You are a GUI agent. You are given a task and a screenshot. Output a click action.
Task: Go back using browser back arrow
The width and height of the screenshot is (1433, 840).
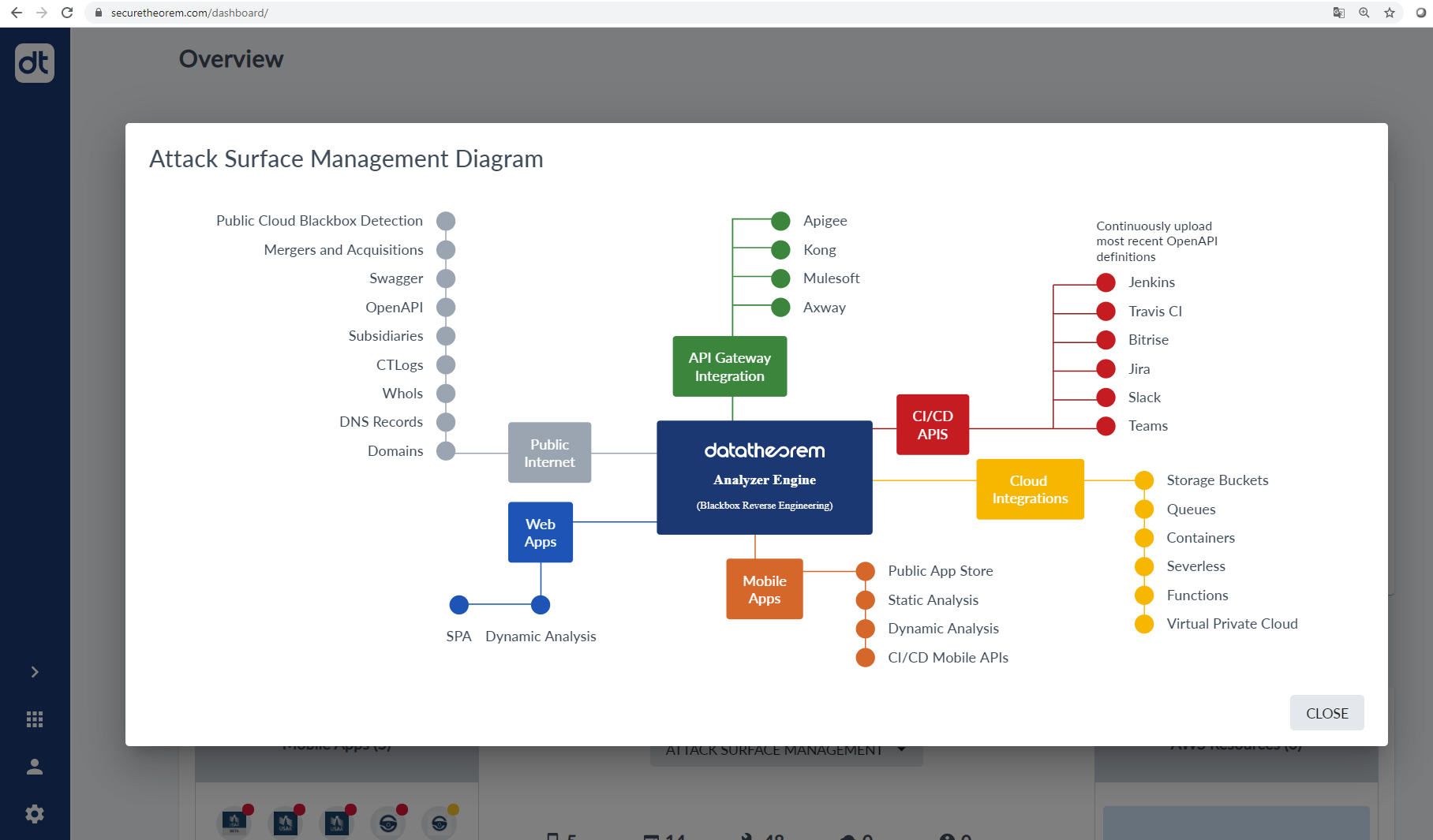[17, 13]
